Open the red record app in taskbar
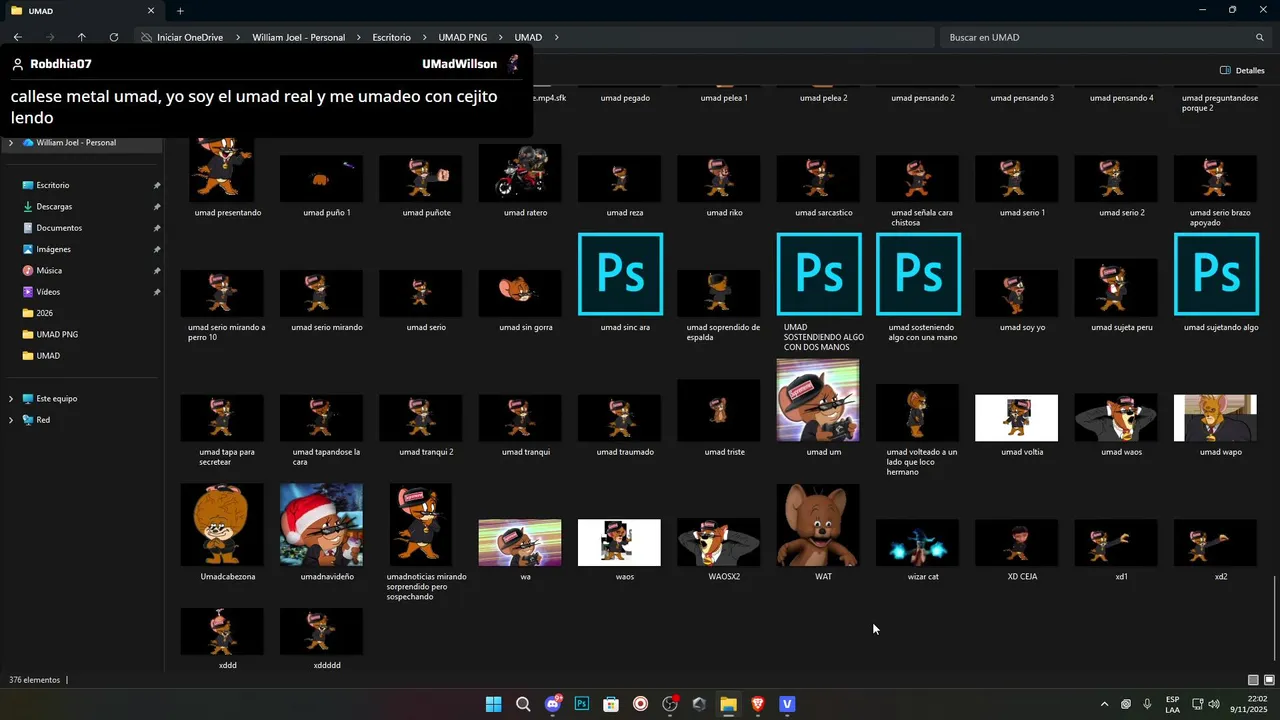Image resolution: width=1280 pixels, height=720 pixels. (640, 704)
